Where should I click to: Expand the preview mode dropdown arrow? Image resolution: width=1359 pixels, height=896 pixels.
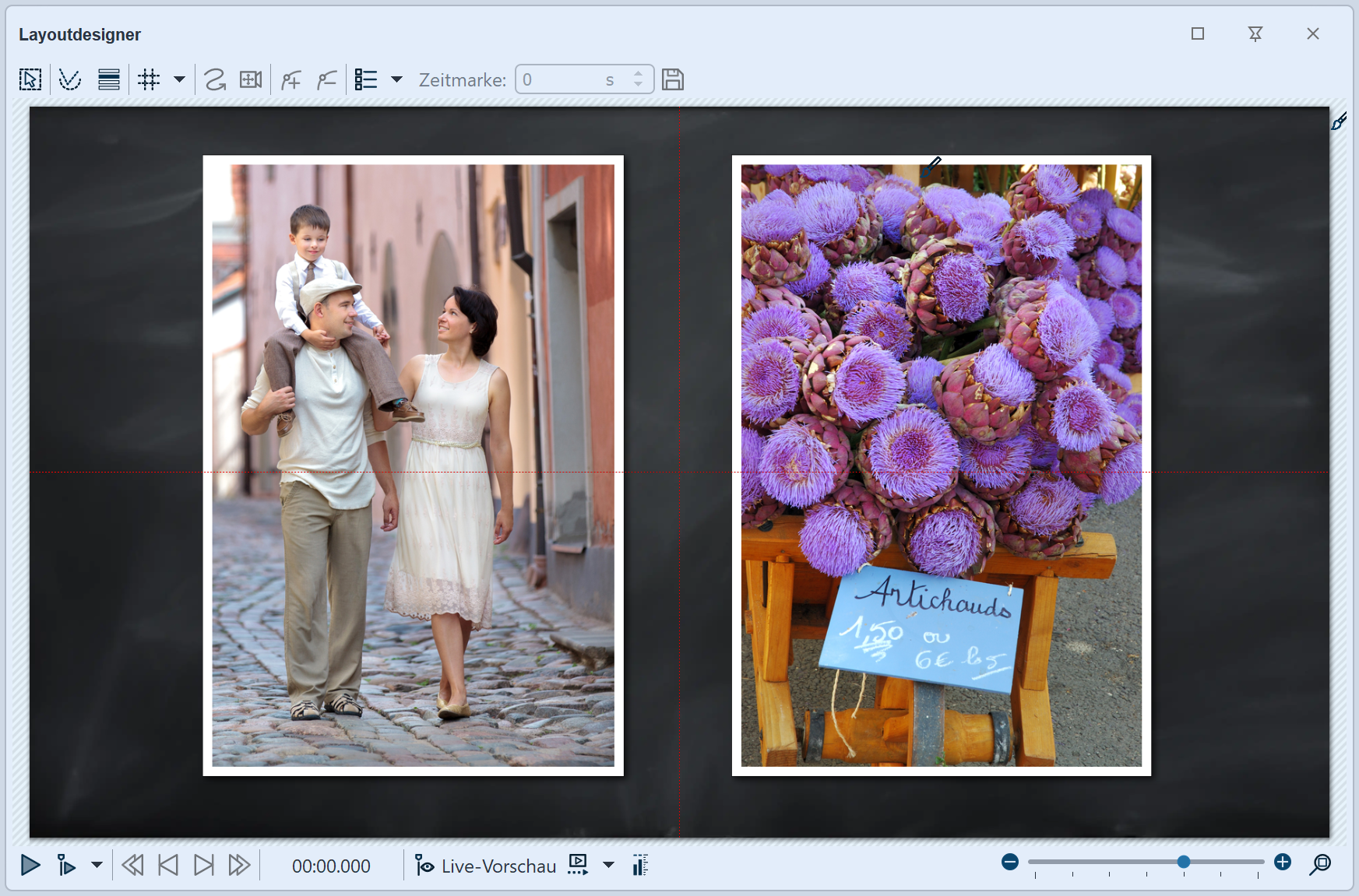click(608, 865)
